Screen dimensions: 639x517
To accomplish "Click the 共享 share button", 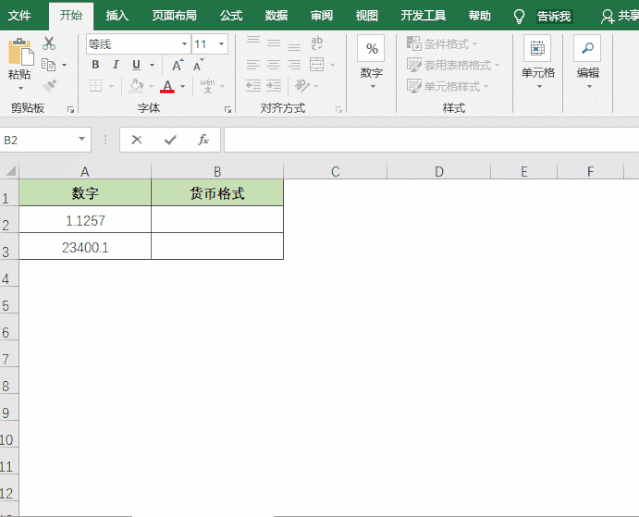I will pyautogui.click(x=620, y=16).
